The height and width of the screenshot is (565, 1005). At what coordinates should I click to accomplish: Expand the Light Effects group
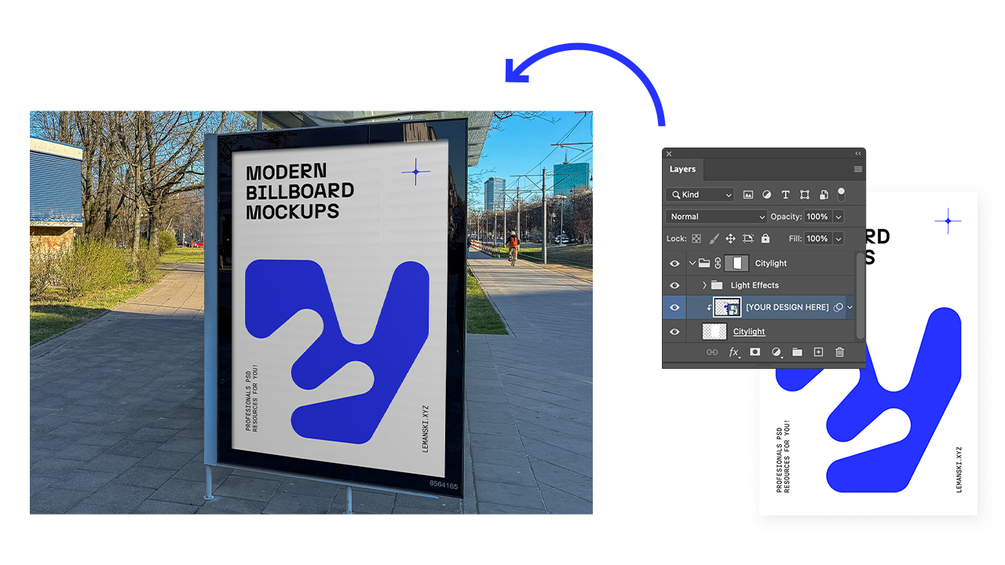point(704,285)
